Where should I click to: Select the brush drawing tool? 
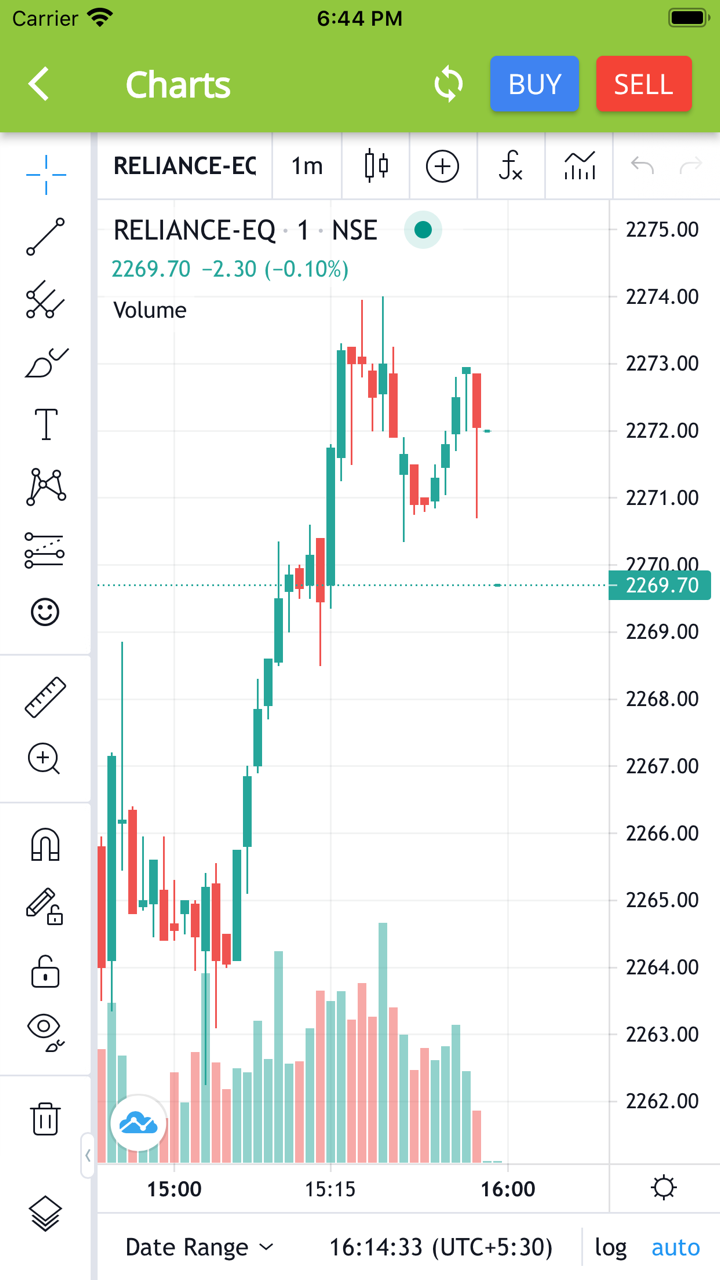click(46, 363)
